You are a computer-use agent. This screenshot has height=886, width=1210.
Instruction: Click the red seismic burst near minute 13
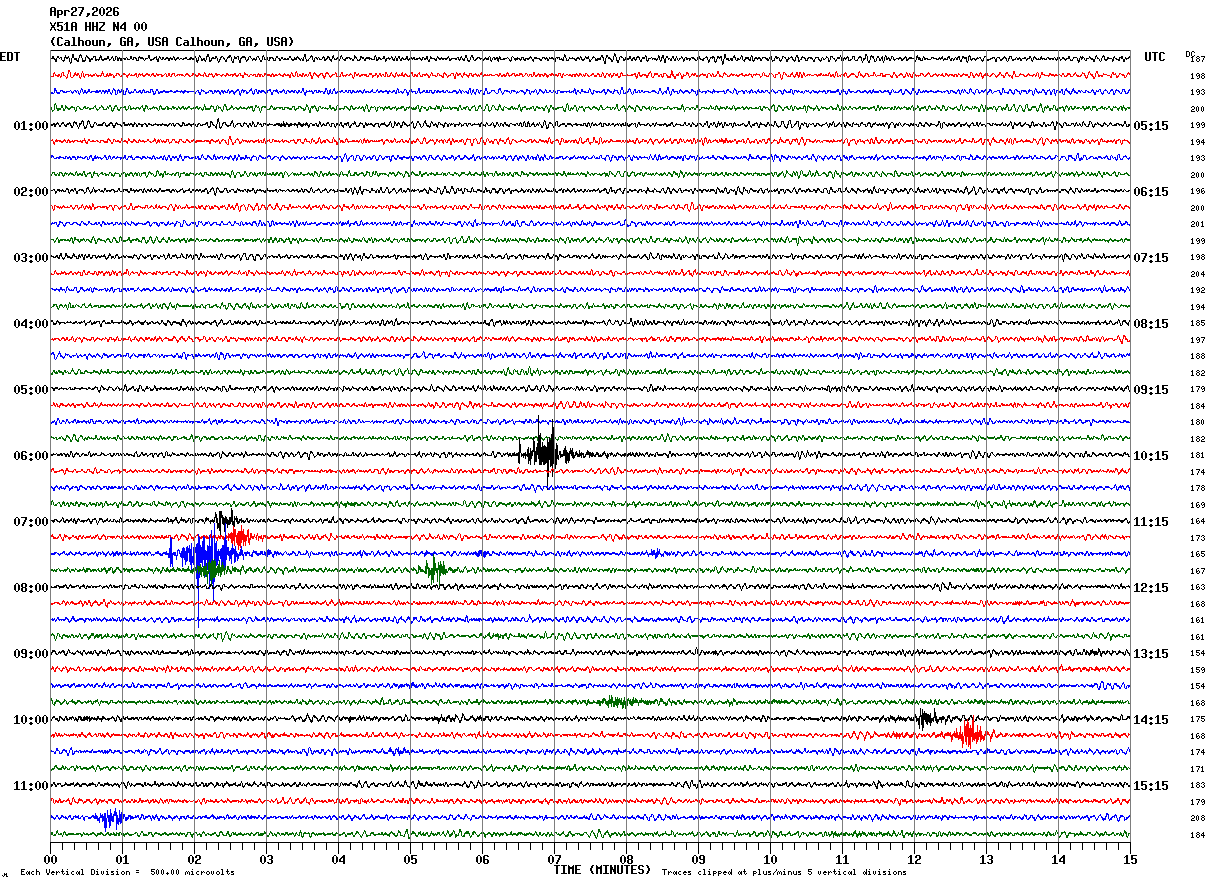(x=967, y=735)
